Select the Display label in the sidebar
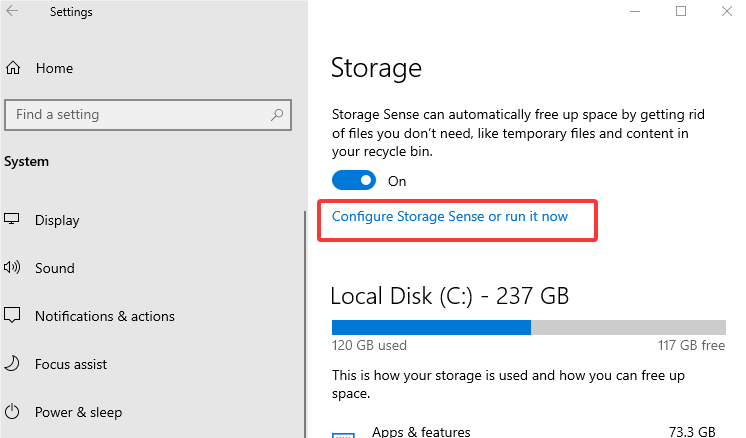 click(57, 220)
